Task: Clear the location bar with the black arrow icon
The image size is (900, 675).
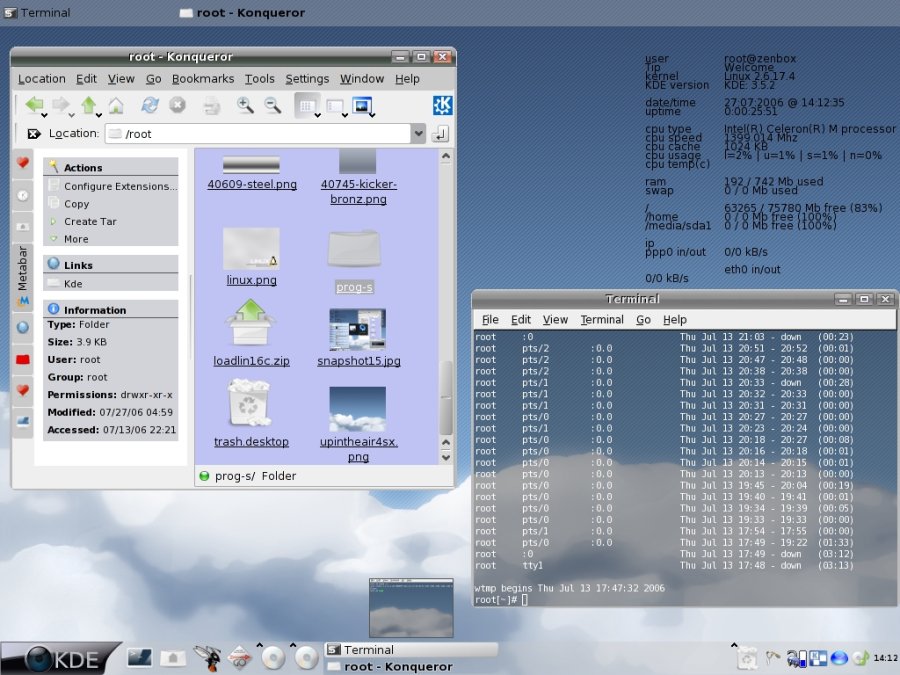Action: tap(34, 134)
